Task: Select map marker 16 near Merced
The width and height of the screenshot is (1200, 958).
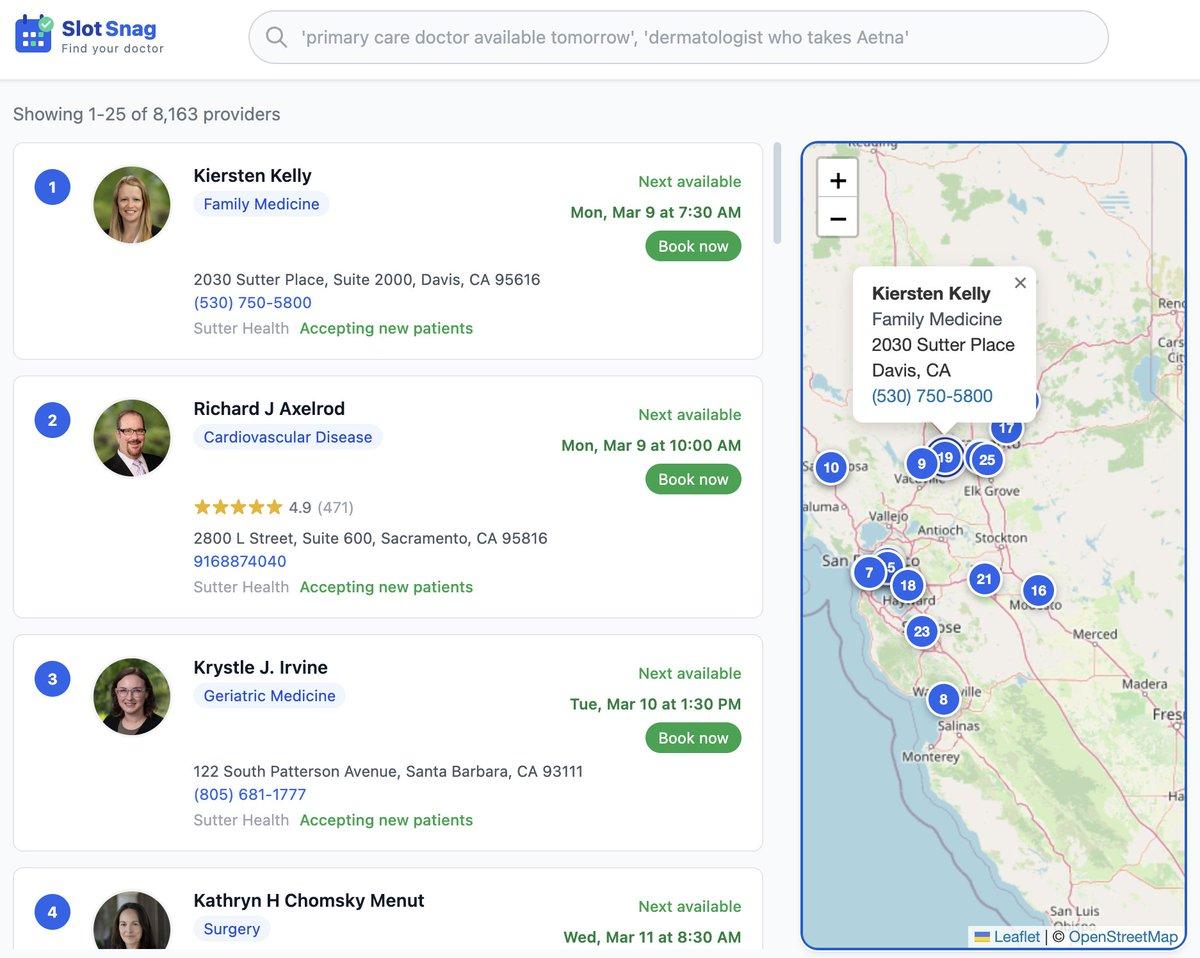Action: click(x=1037, y=590)
